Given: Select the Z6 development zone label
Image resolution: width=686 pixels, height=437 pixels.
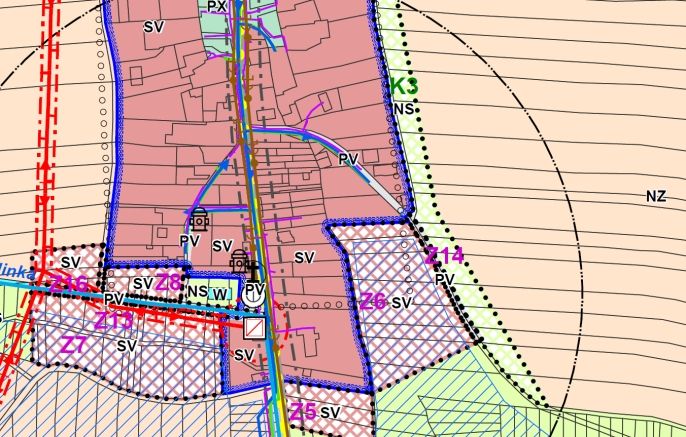Looking at the screenshot, I should pyautogui.click(x=373, y=301).
